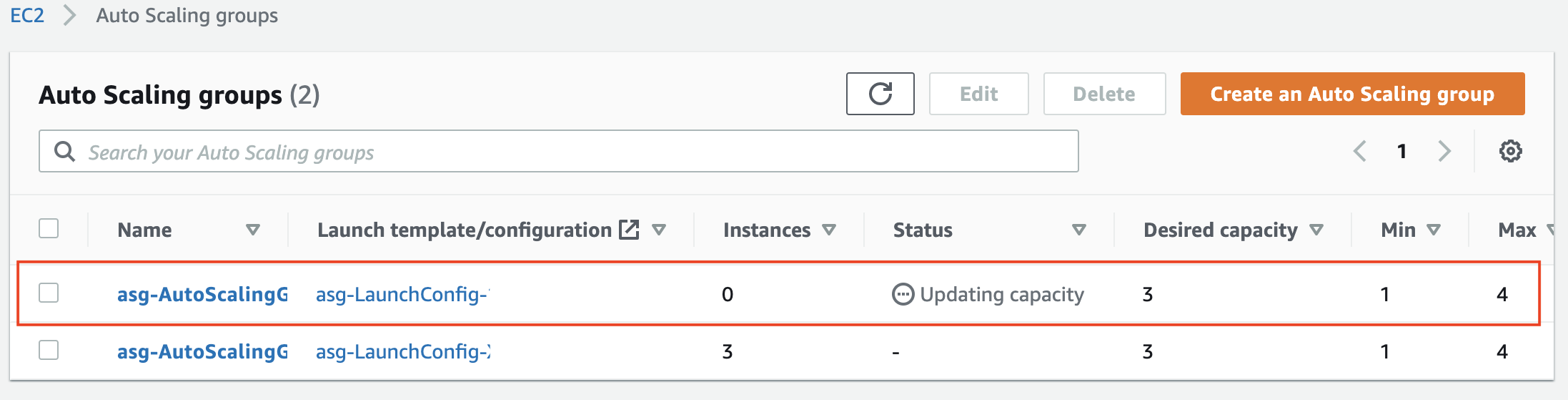This screenshot has width=1568, height=400.
Task: Sort using the Status column arrow
Action: click(1079, 230)
